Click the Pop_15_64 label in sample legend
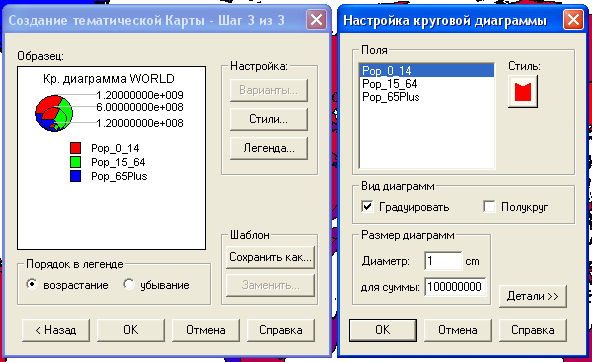 coord(118,162)
